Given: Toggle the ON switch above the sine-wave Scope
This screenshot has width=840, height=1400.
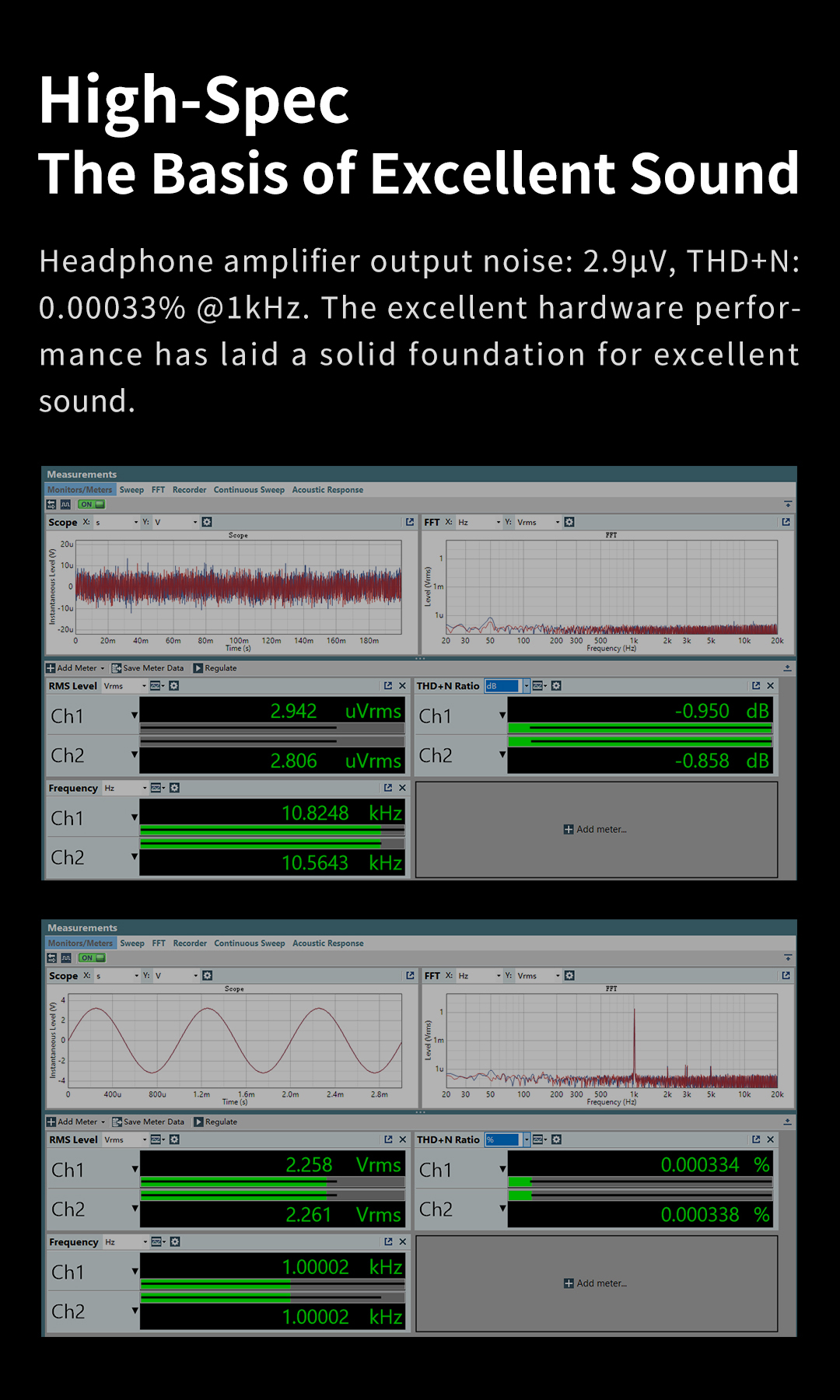Looking at the screenshot, I should pos(92,957).
